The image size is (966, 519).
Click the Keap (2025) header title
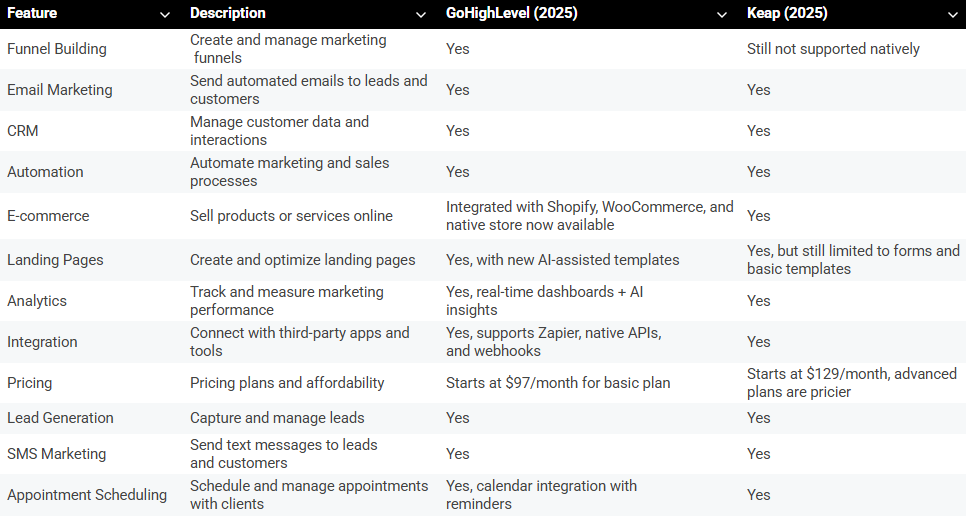click(x=786, y=14)
